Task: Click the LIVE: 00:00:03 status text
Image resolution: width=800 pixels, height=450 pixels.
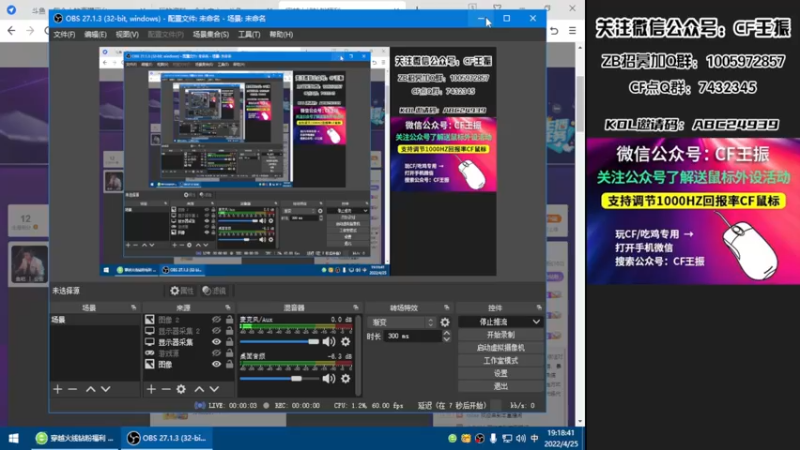Action: pos(233,406)
